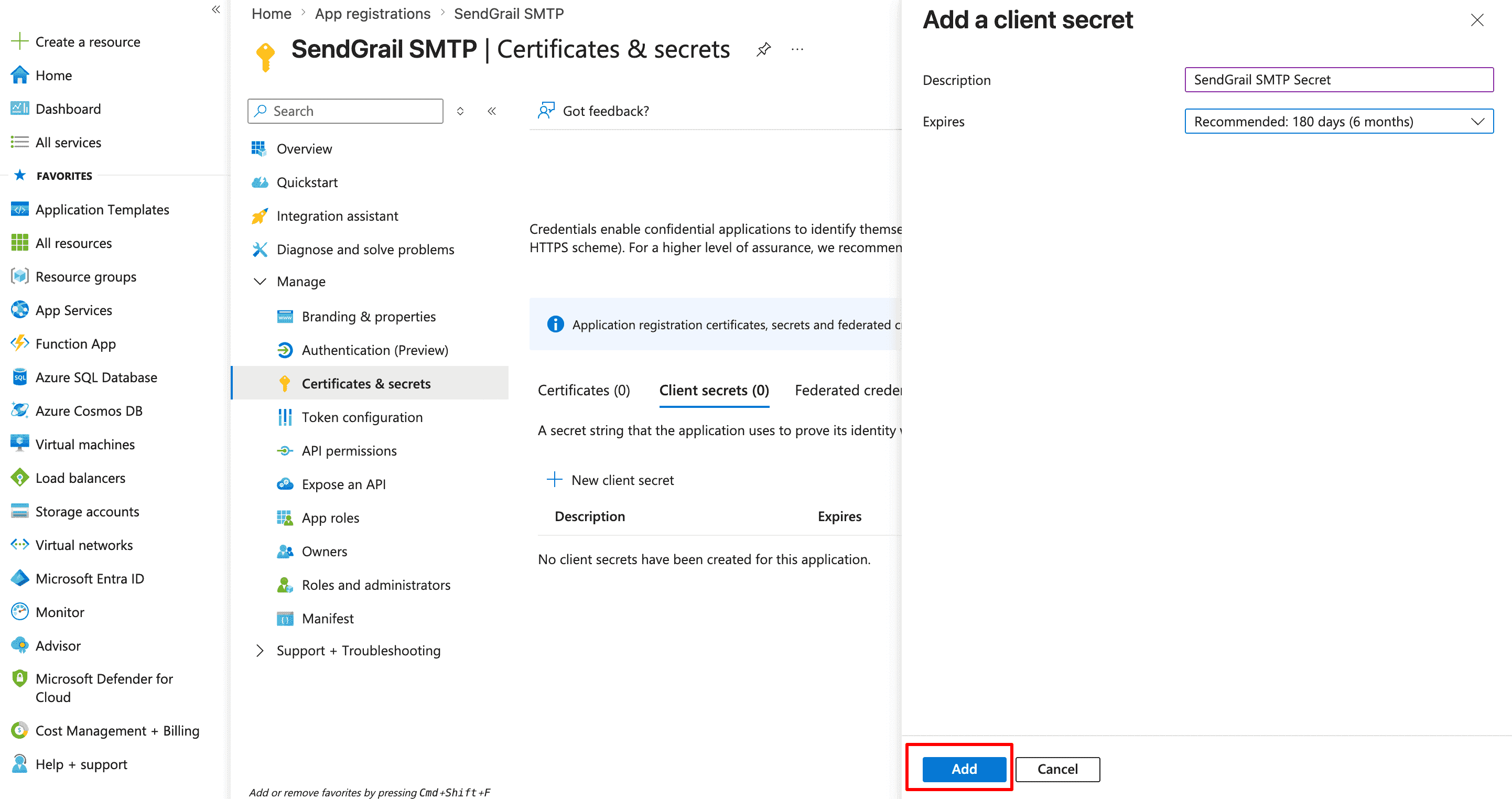1512x799 pixels.
Task: Open Cost Management + Billing icon
Action: [x=19, y=730]
